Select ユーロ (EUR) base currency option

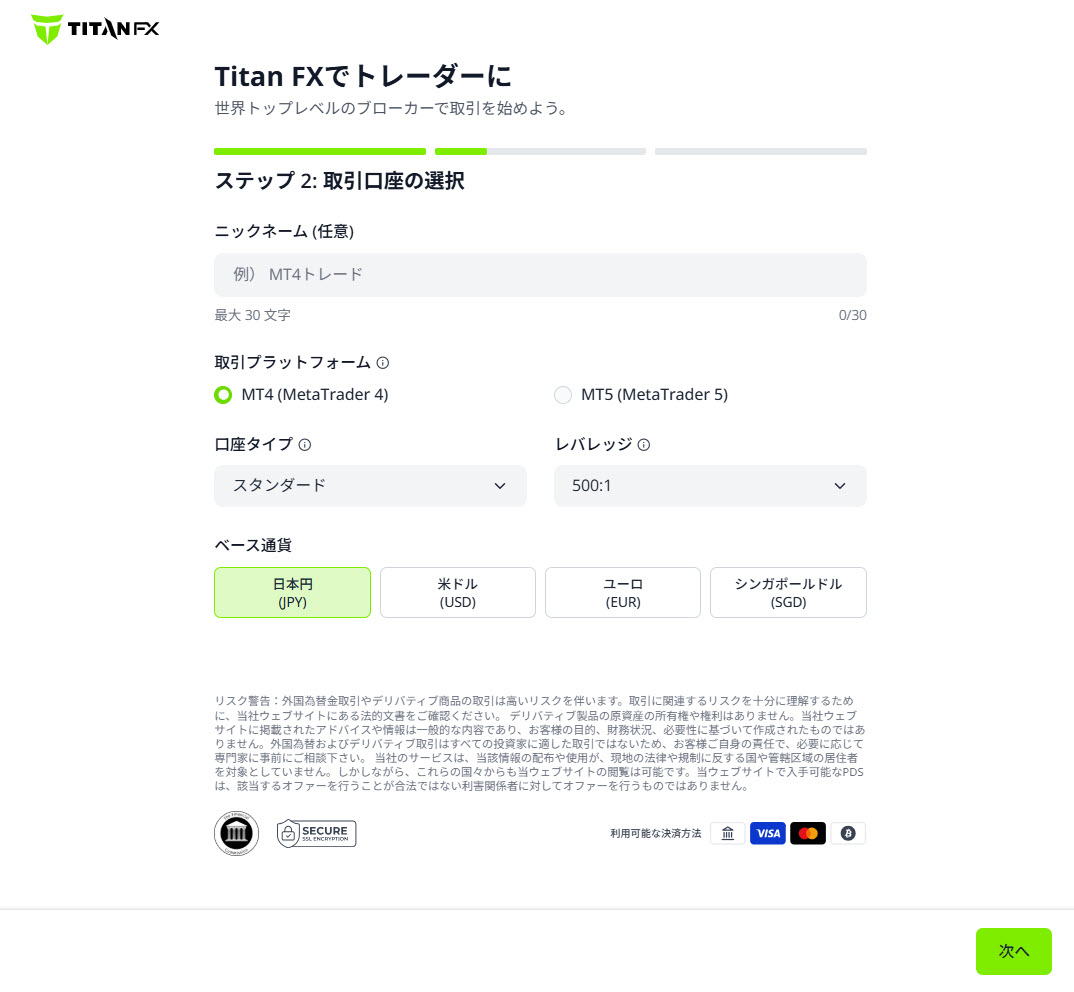622,592
